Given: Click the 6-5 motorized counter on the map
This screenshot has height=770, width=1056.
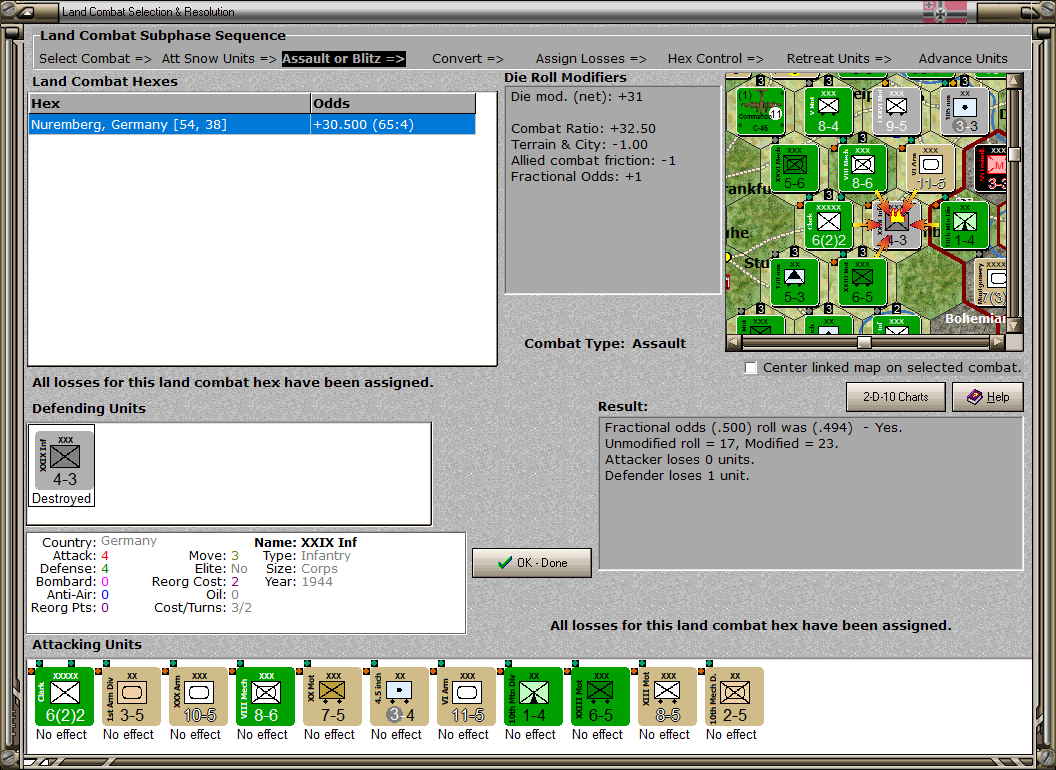Looking at the screenshot, I should tap(863, 282).
